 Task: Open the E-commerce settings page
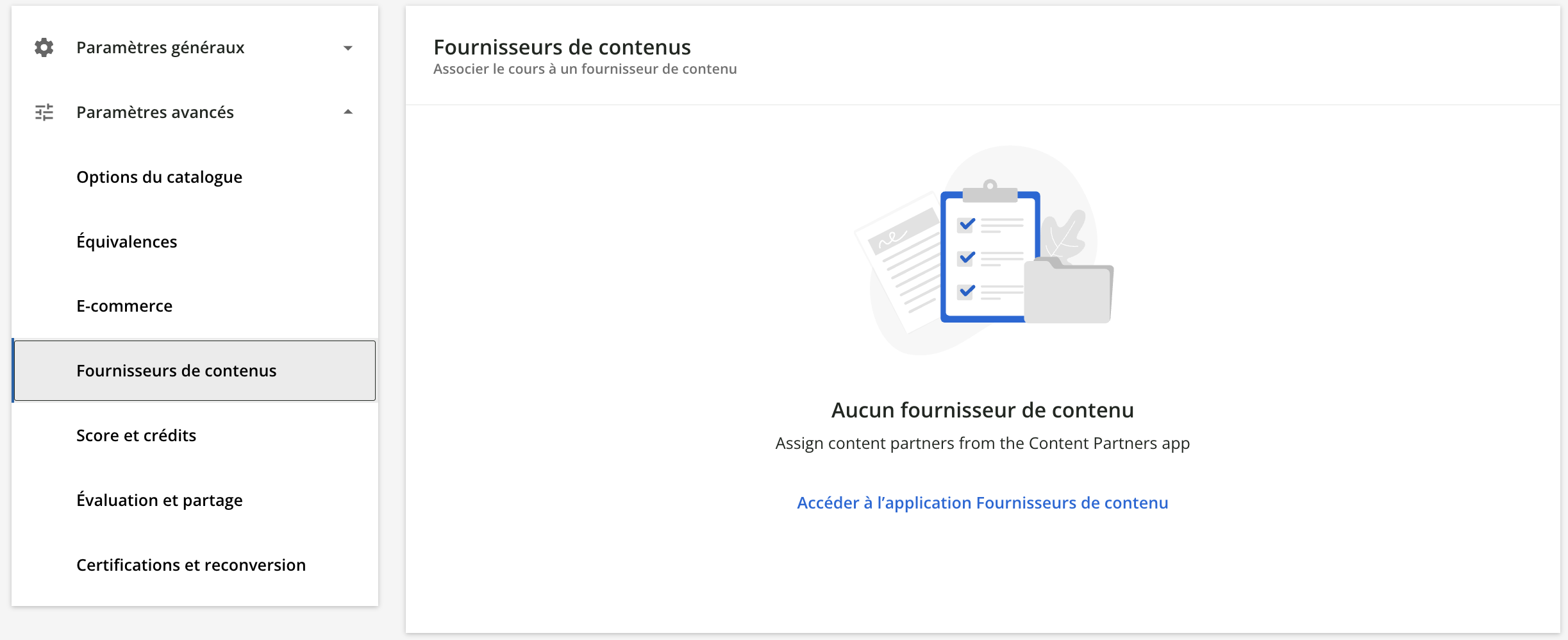coord(124,306)
